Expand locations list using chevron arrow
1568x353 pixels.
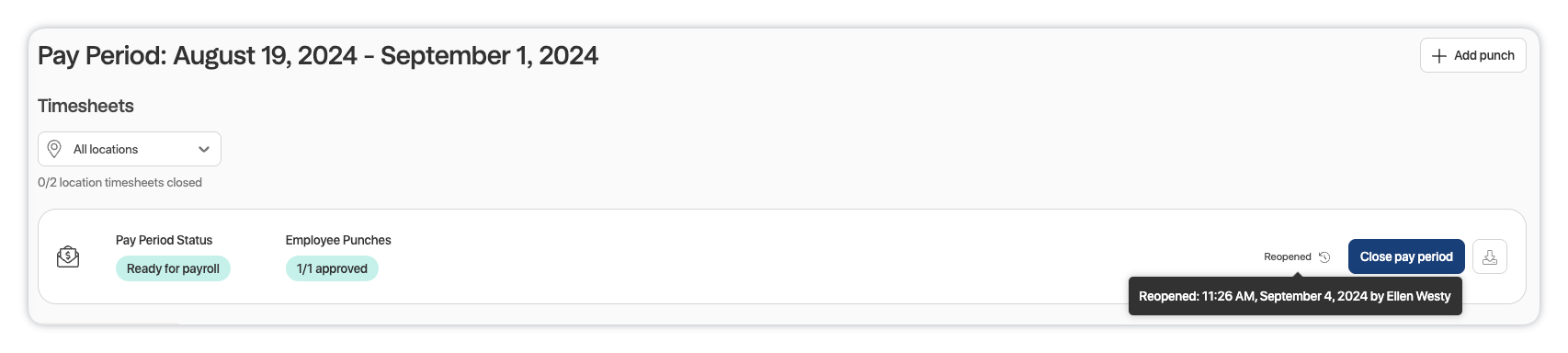pos(204,149)
